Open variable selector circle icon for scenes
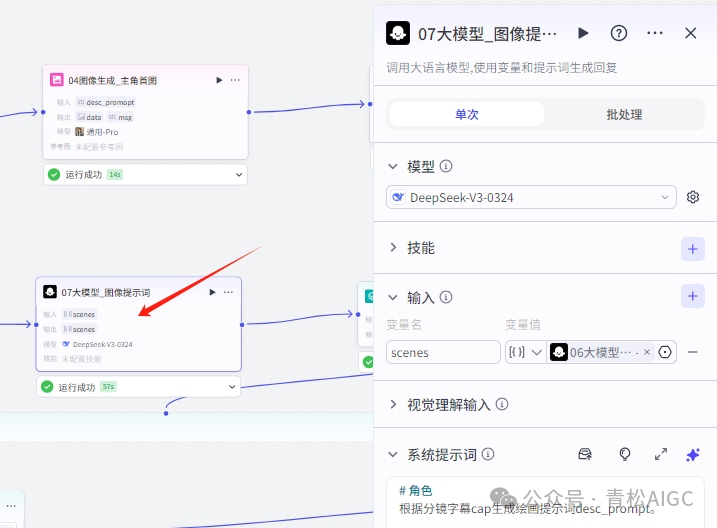This screenshot has height=528, width=717. 665,352
